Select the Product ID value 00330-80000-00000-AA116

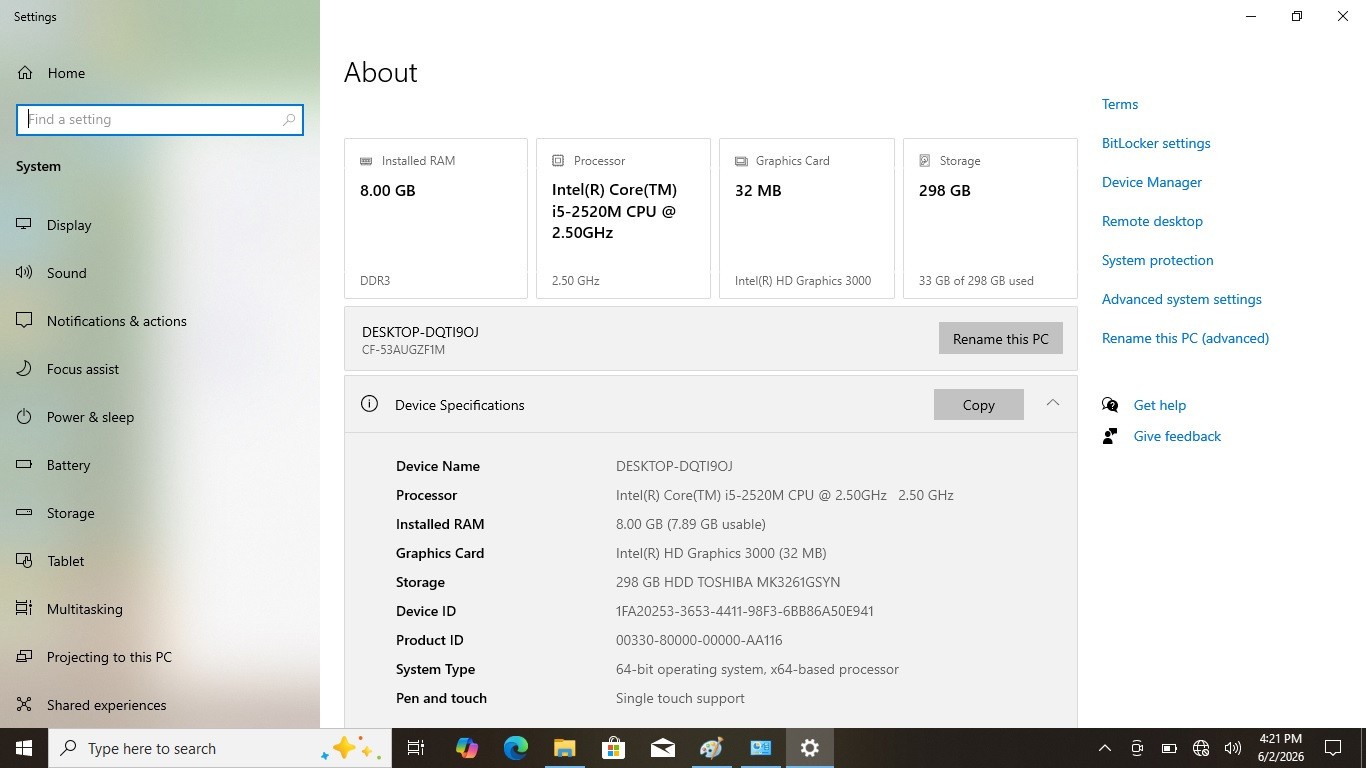[699, 640]
